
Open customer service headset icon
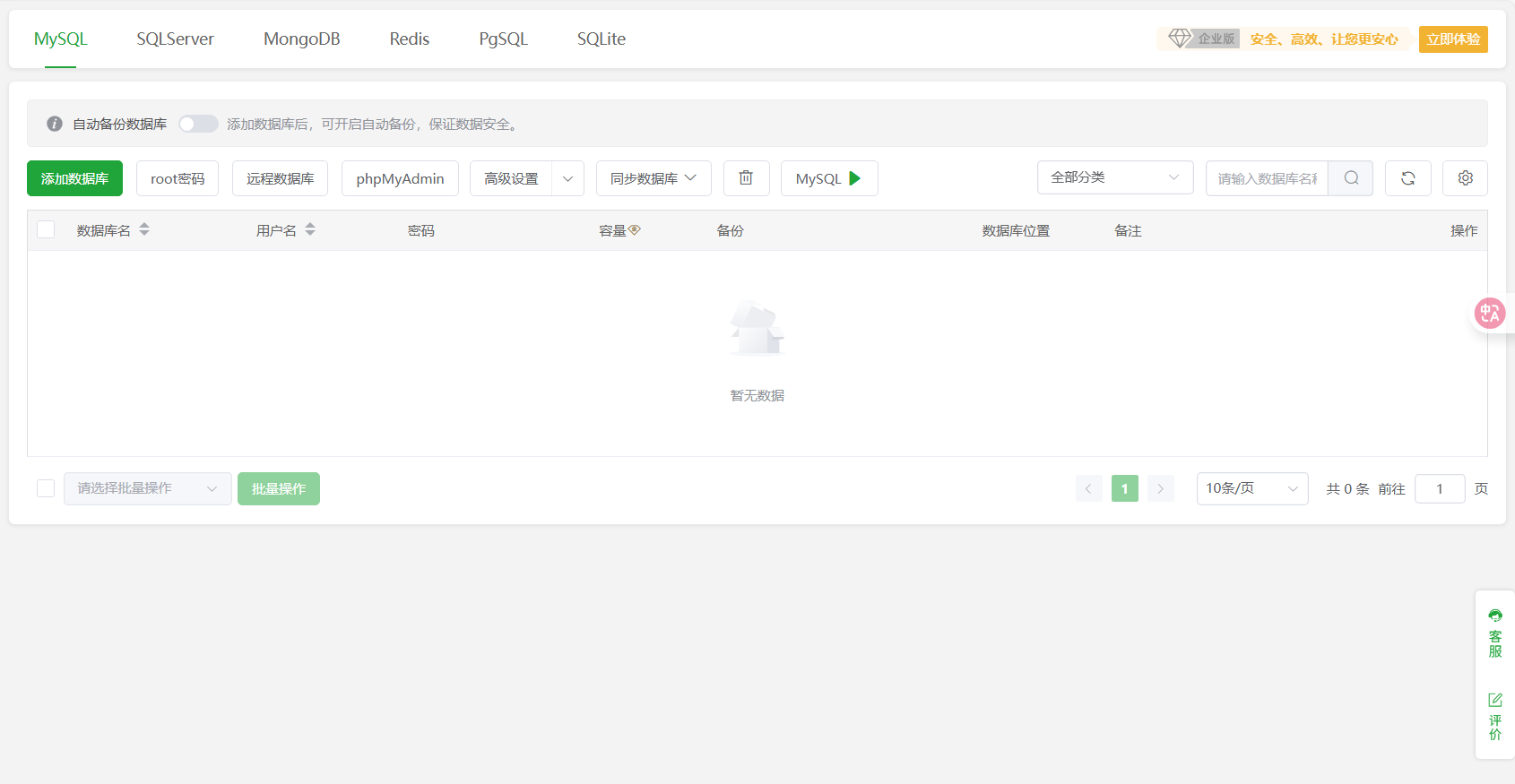coord(1494,616)
